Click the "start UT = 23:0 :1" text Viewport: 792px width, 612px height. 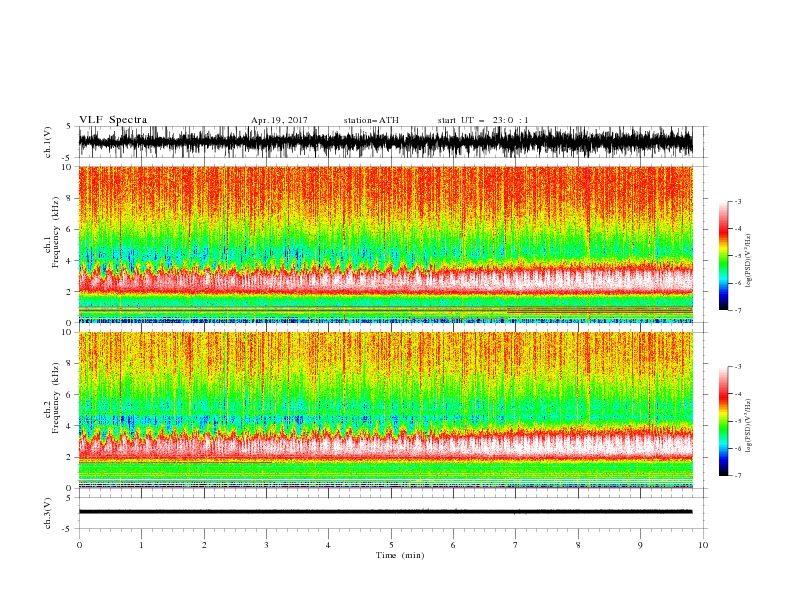483,120
